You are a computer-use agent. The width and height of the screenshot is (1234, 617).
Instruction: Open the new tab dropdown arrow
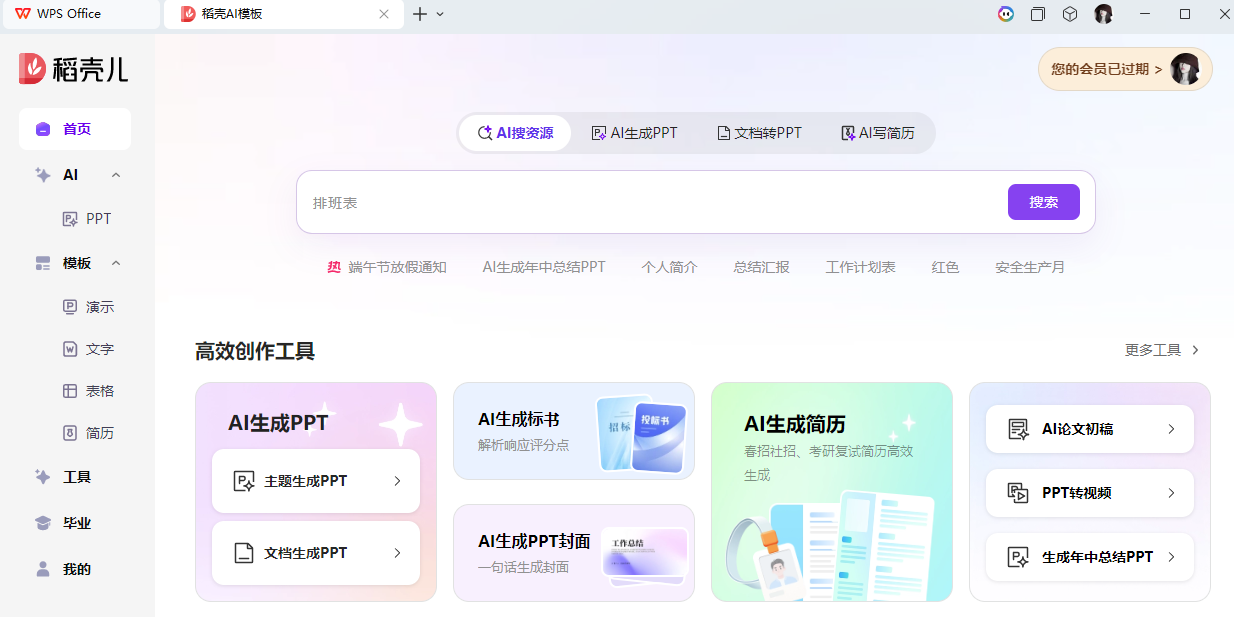(440, 14)
